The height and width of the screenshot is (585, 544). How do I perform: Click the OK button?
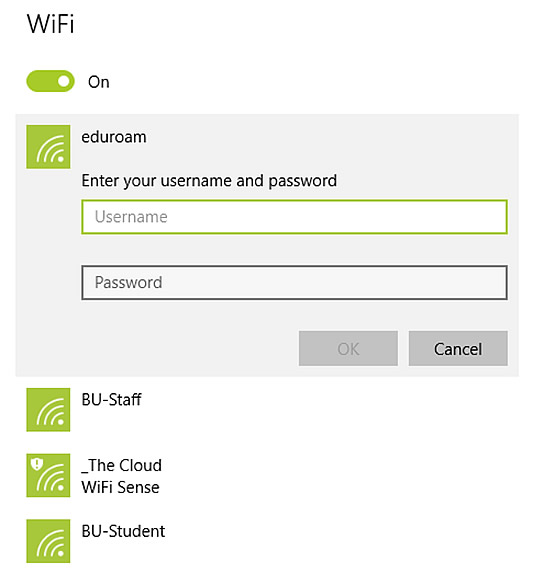pos(348,348)
